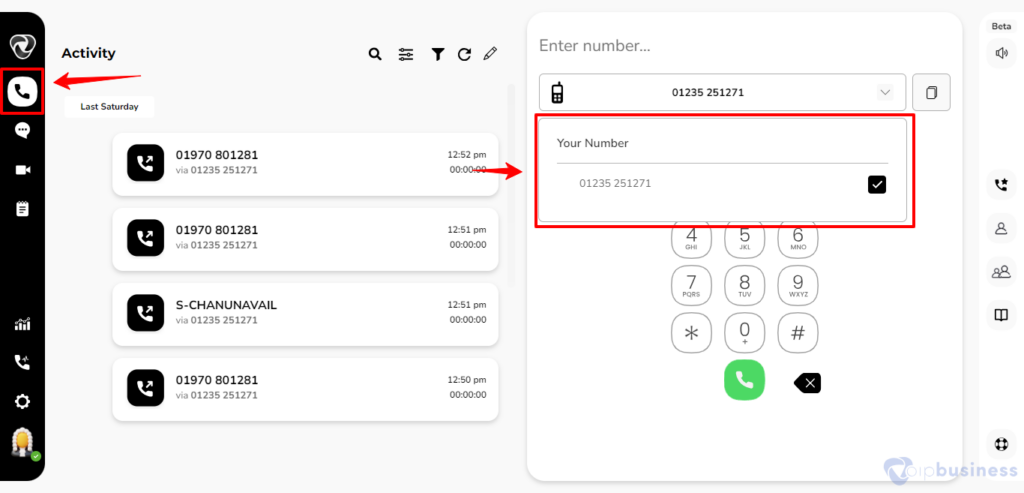Open the 01235 251271 caller ID combo box
This screenshot has width=1024, height=493.
point(722,92)
